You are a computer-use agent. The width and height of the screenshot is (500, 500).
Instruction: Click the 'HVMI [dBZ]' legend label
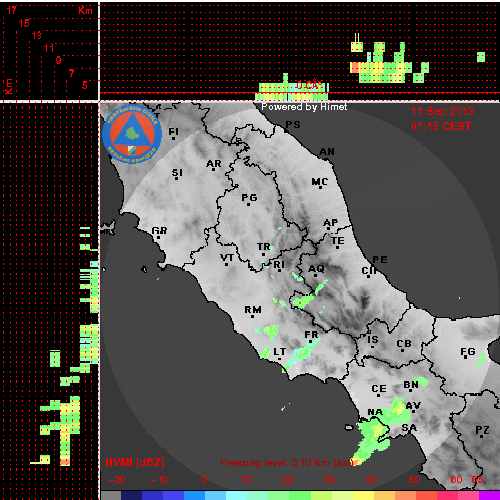pyautogui.click(x=135, y=462)
